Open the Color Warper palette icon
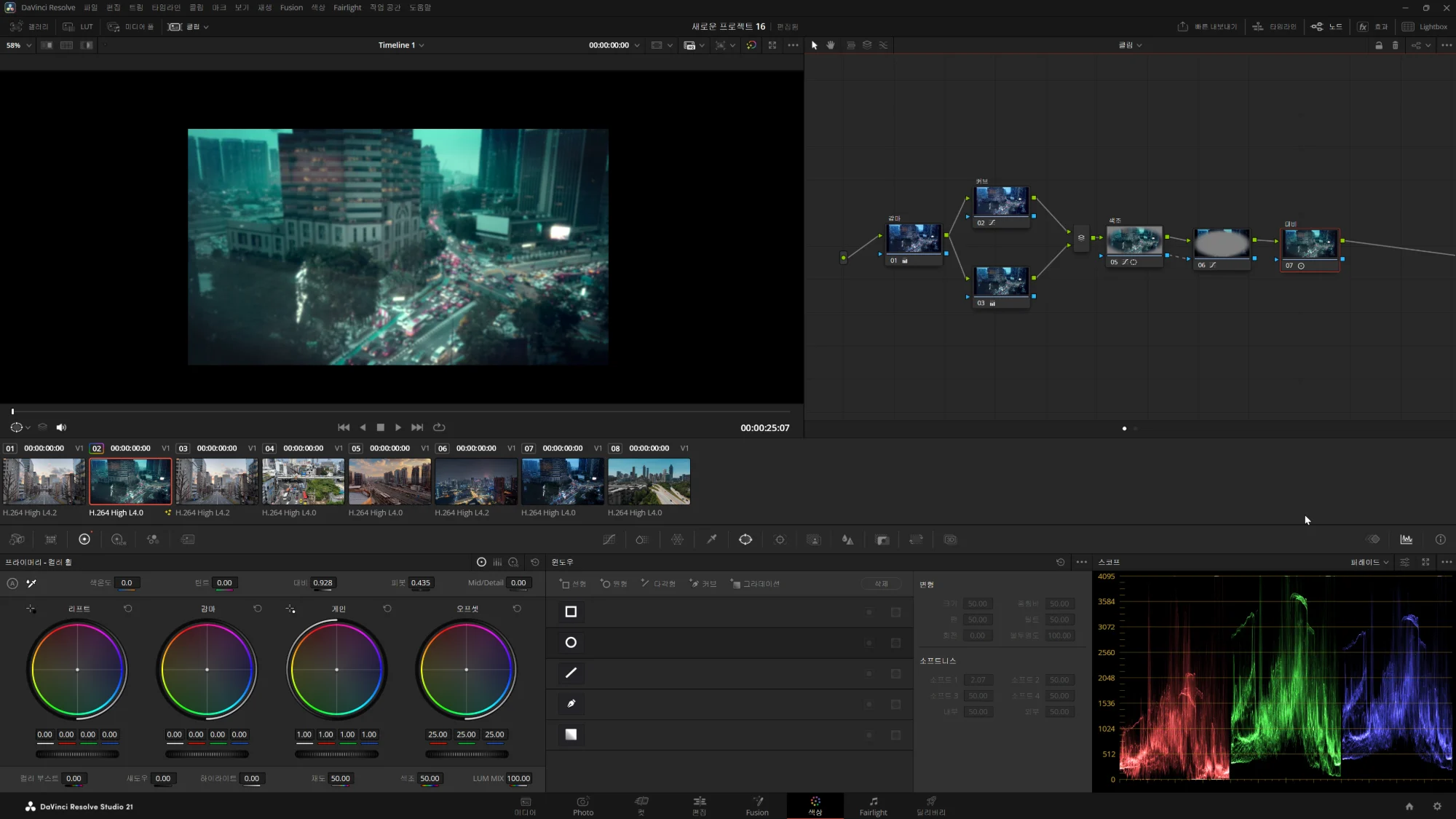 (677, 539)
